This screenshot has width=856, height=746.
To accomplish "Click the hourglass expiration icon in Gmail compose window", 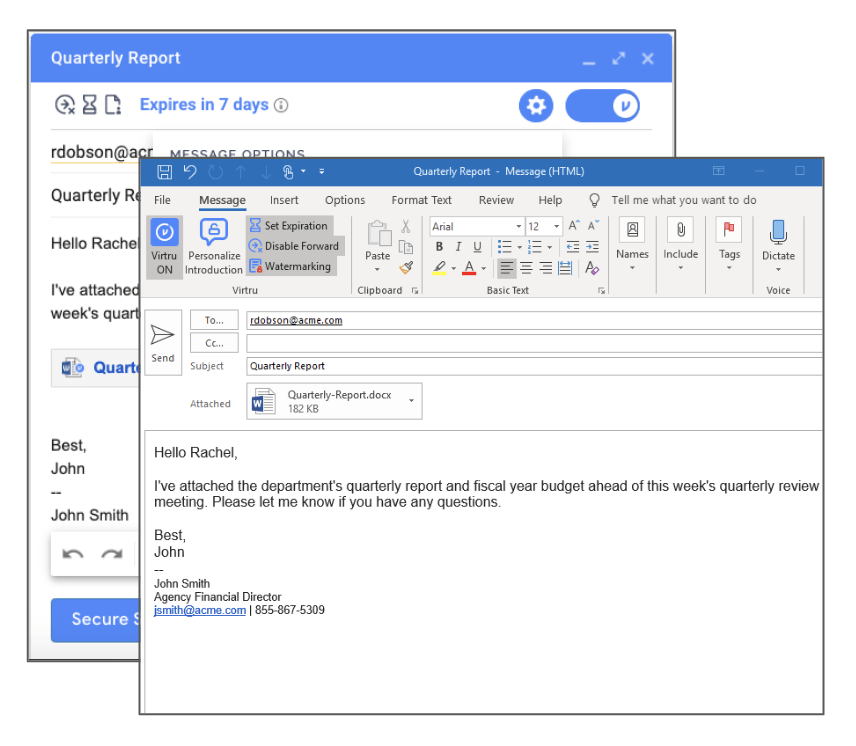I will (90, 104).
